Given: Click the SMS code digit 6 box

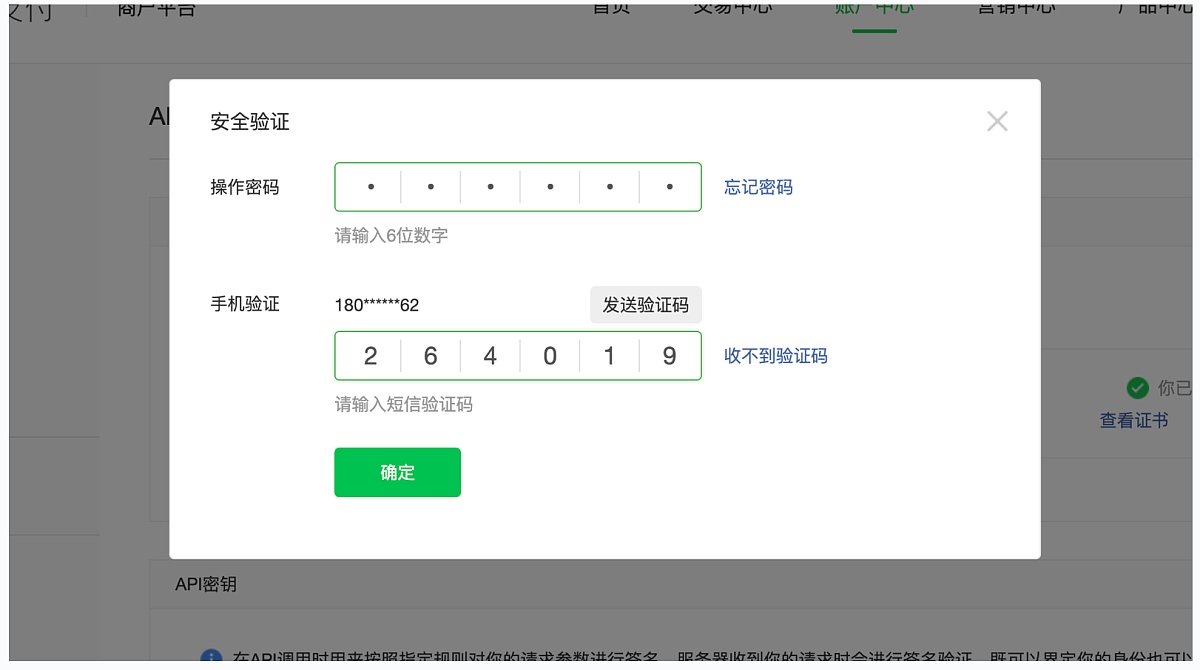Looking at the screenshot, I should click(x=430, y=356).
